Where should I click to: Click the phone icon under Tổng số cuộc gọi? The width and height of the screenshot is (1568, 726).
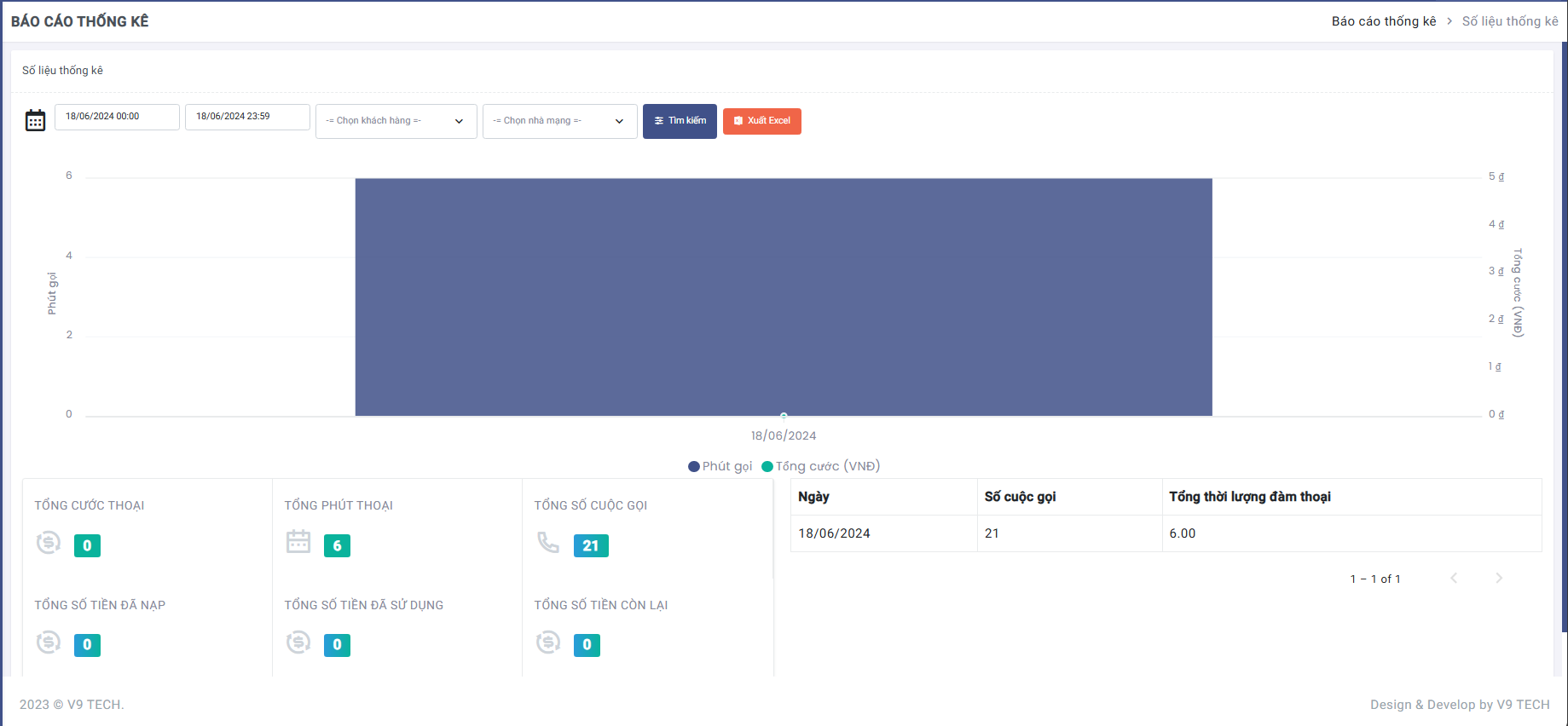[548, 542]
